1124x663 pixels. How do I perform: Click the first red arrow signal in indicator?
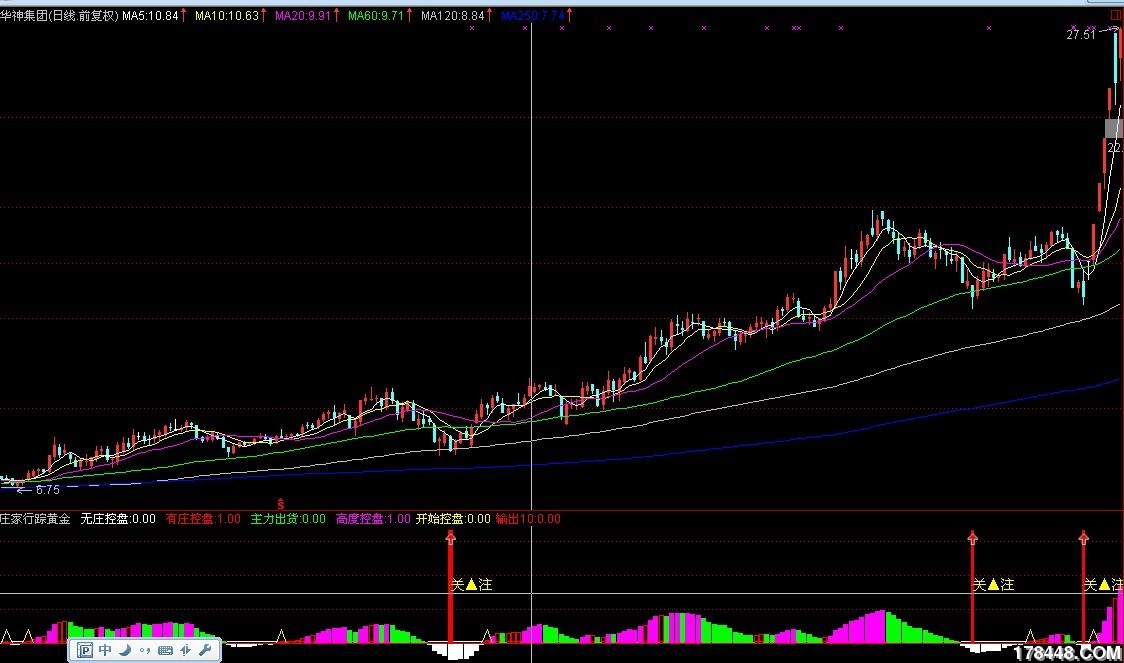[x=451, y=540]
